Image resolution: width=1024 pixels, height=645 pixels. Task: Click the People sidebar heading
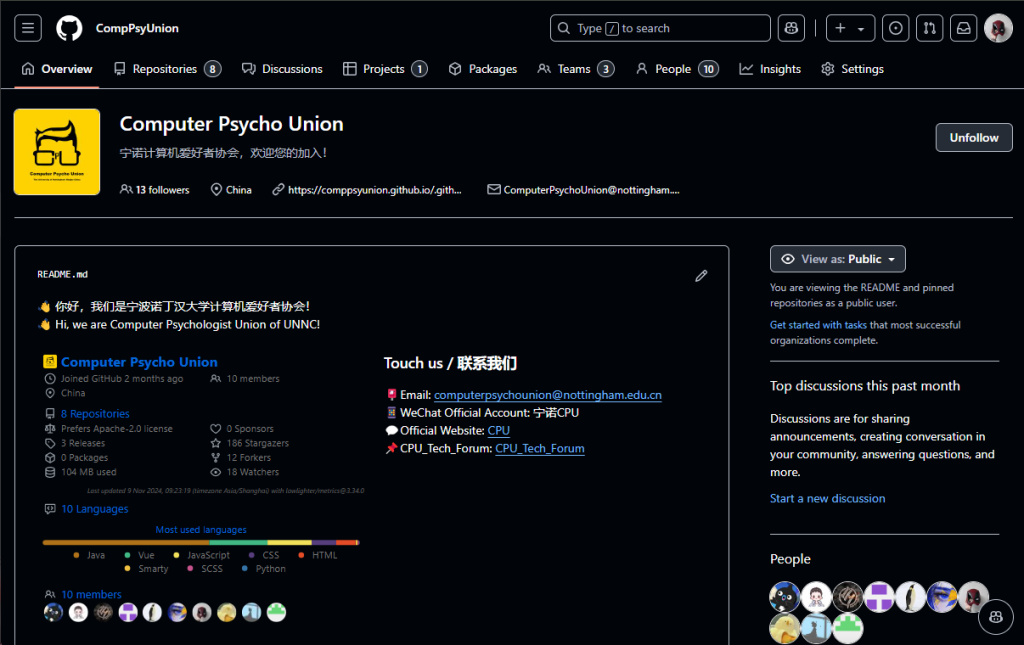790,559
